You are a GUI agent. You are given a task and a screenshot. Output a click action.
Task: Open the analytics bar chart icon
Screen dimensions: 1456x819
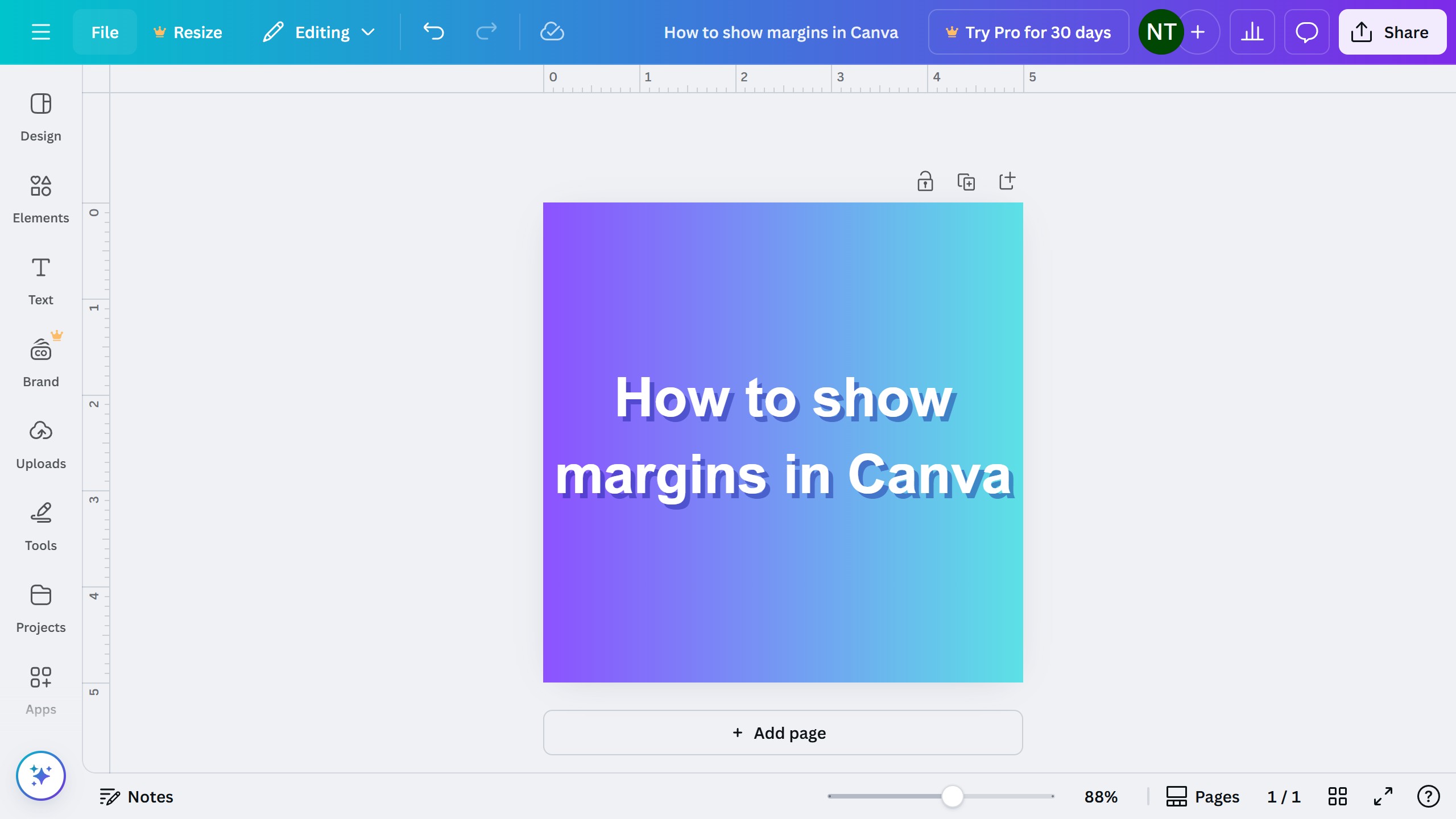click(1252, 32)
